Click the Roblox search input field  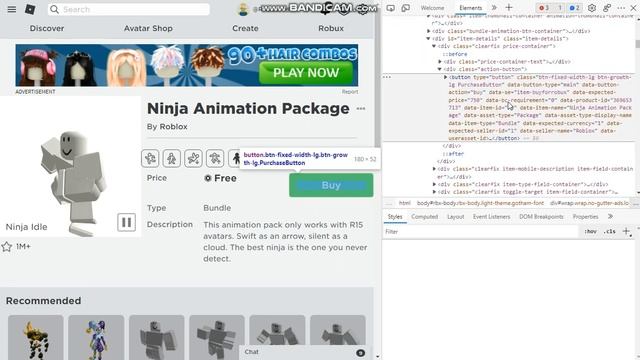[x=129, y=9]
